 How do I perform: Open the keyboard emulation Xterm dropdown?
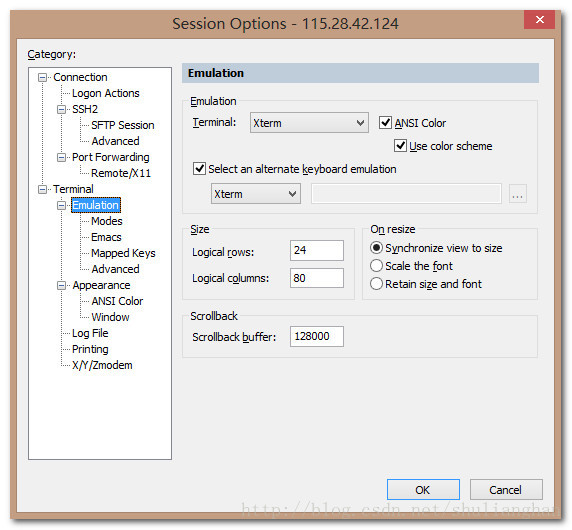256,194
